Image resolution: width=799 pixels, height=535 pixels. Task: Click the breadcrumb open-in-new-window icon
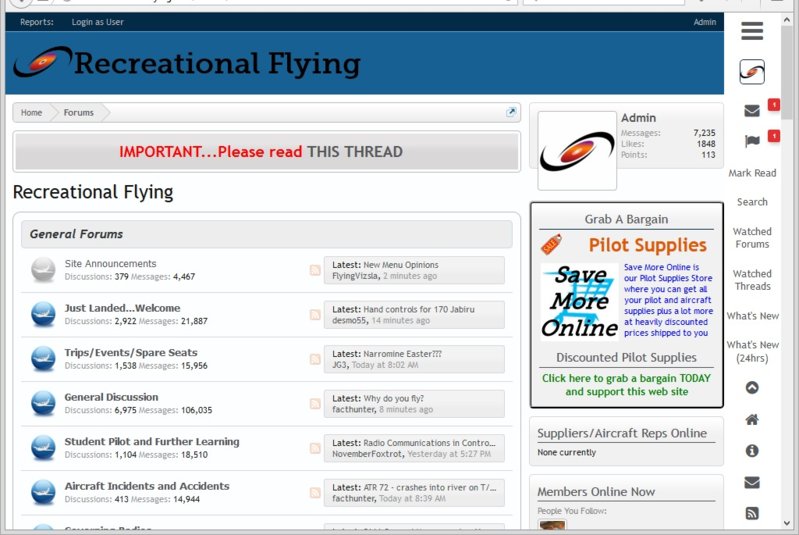(x=511, y=112)
